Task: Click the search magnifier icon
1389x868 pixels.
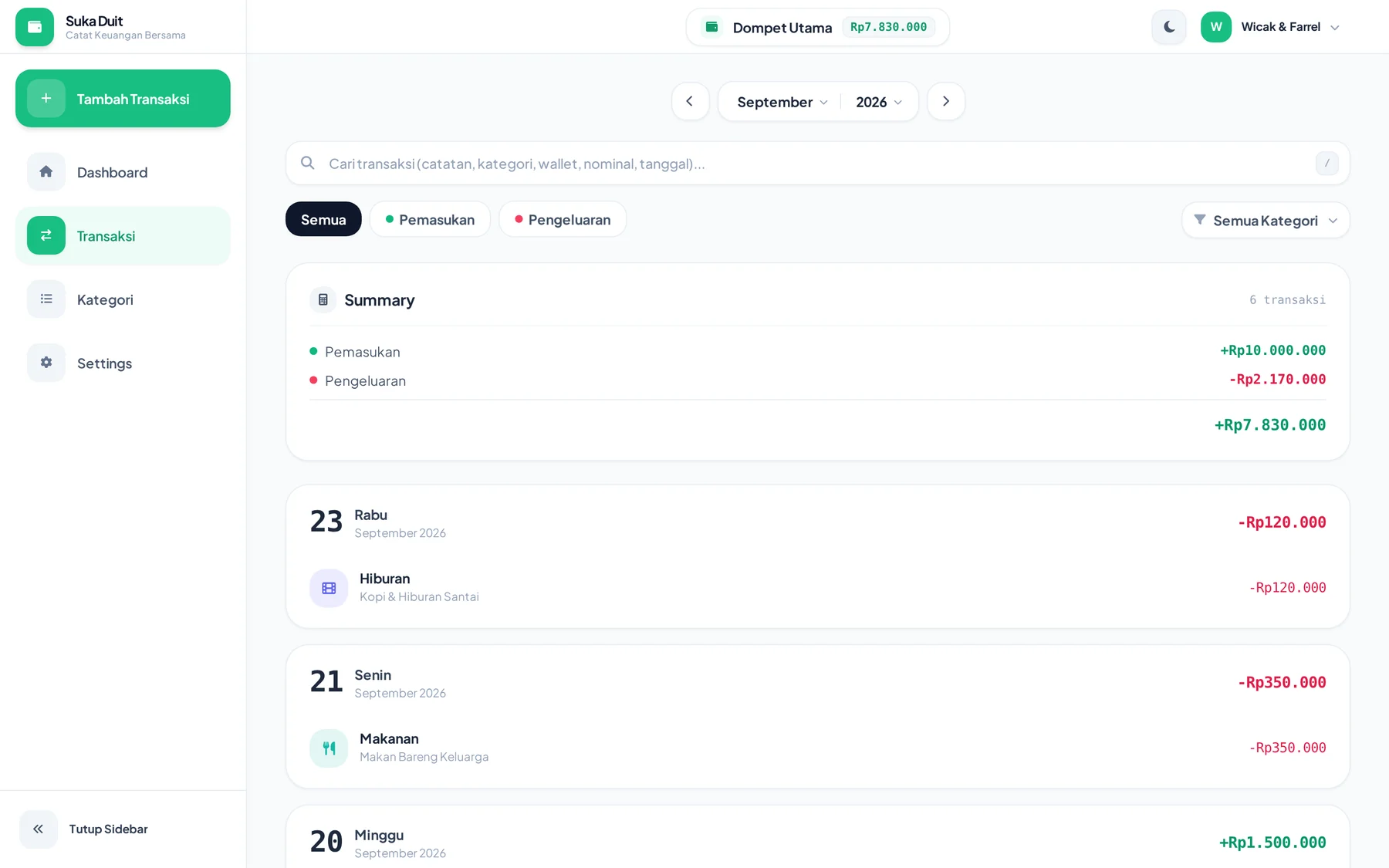Action: [307, 163]
